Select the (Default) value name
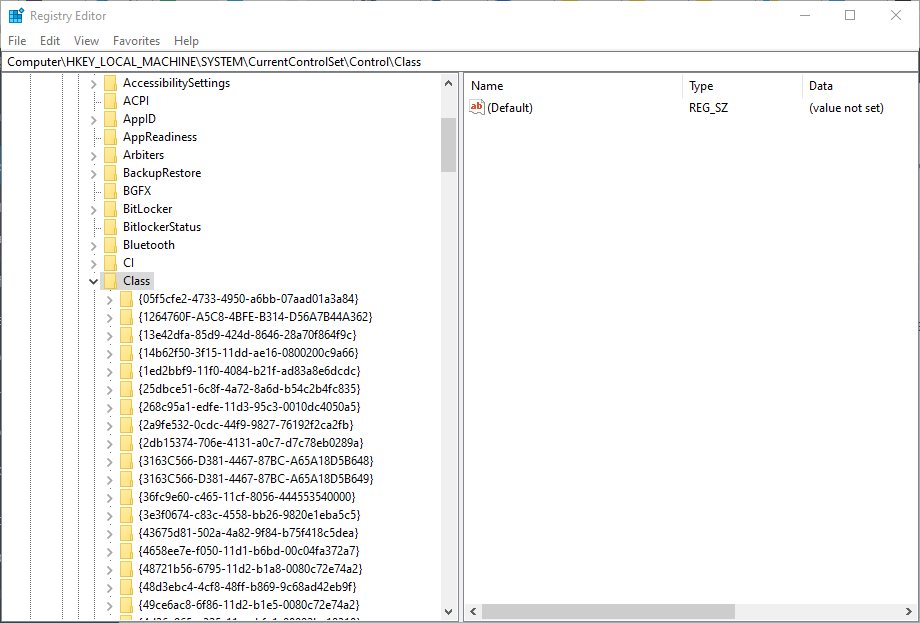920x623 pixels. tap(510, 108)
